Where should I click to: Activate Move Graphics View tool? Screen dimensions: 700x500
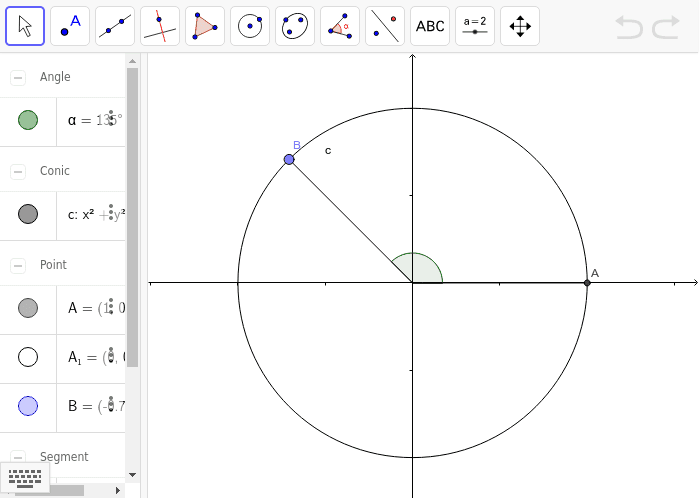coord(520,26)
